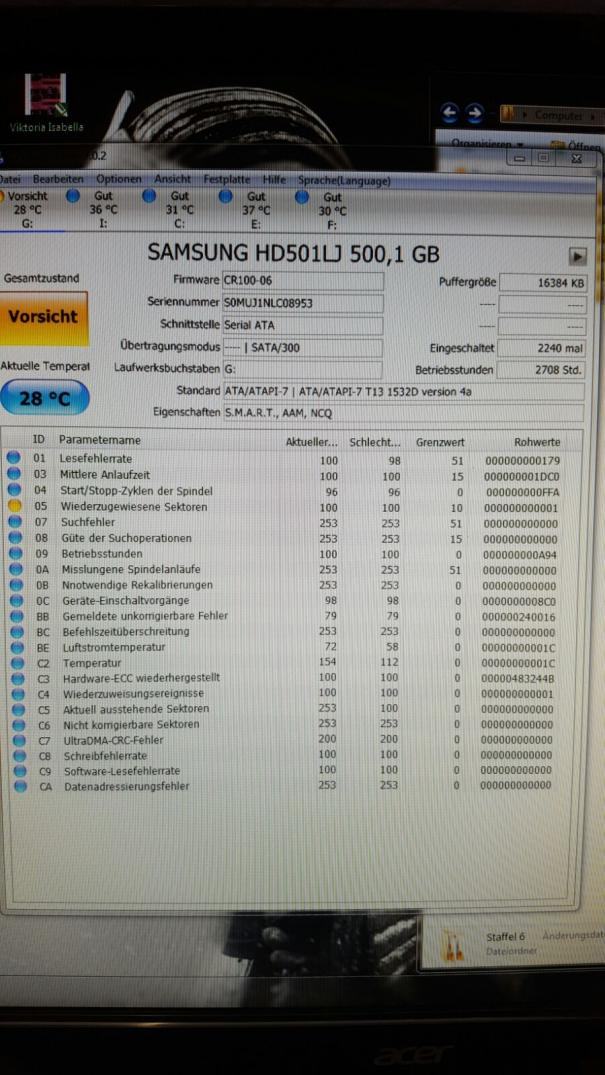Open the Sprache(Language) menu

pyautogui.click(x=344, y=181)
